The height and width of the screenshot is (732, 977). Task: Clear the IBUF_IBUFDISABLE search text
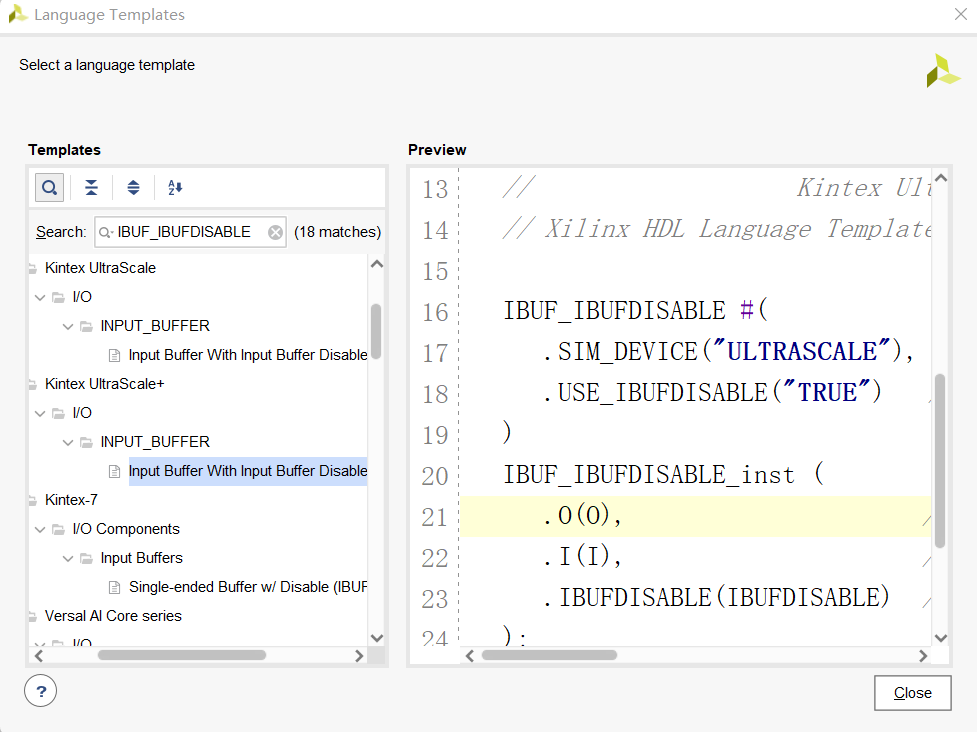pos(275,232)
